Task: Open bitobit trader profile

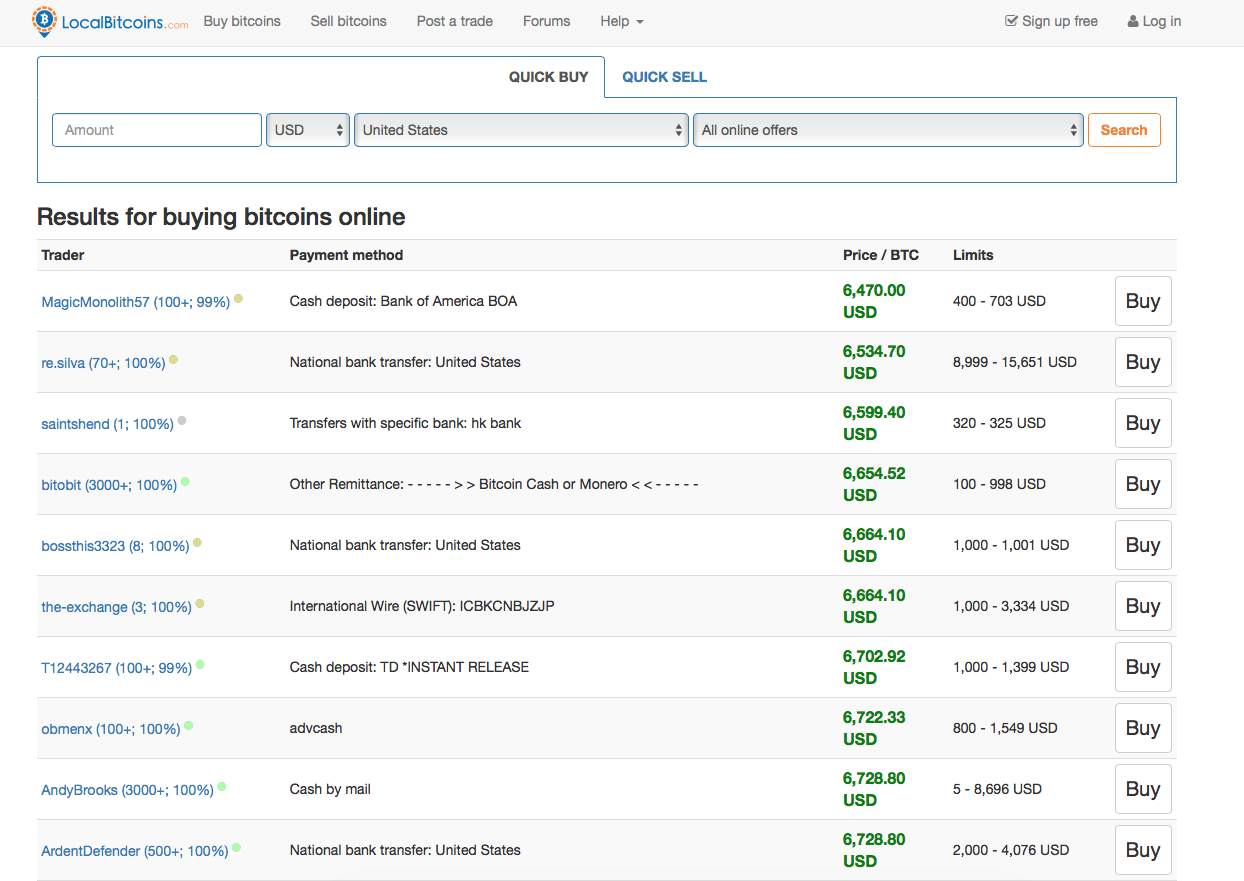Action: (109, 485)
